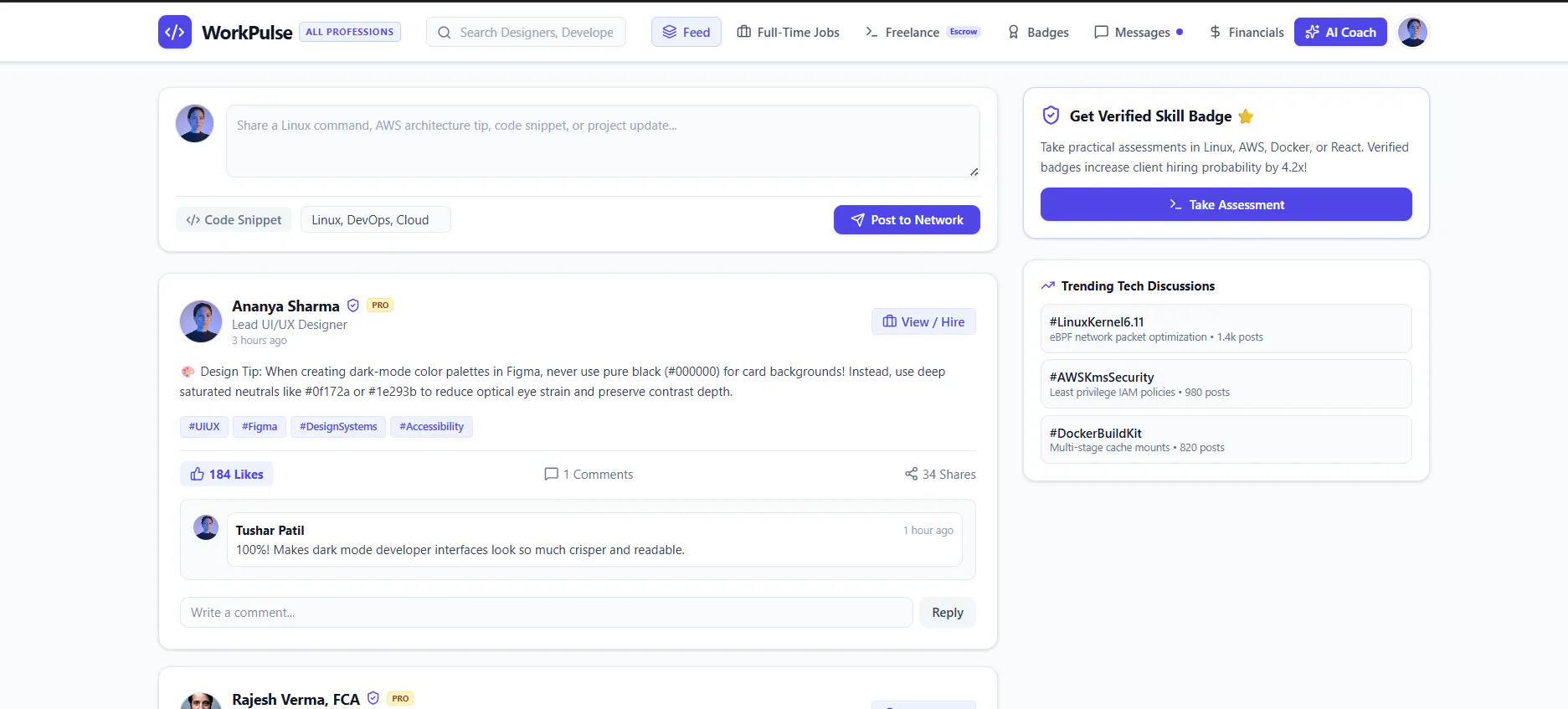Click #Accessibility hashtag tag

point(431,426)
